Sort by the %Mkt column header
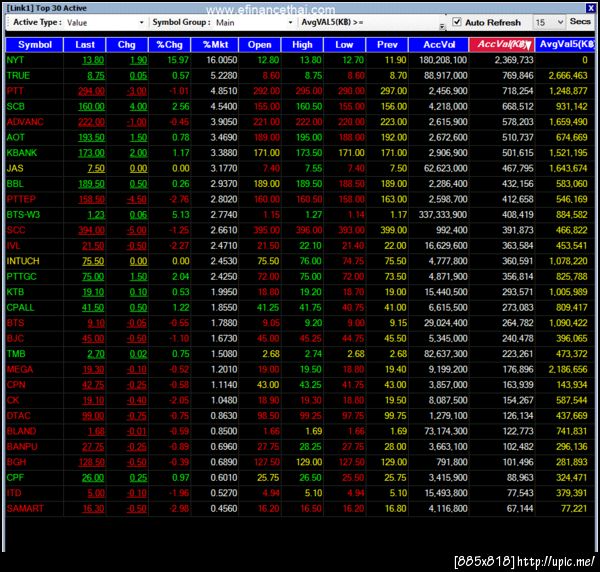This screenshot has height=572, width=600. [x=215, y=45]
